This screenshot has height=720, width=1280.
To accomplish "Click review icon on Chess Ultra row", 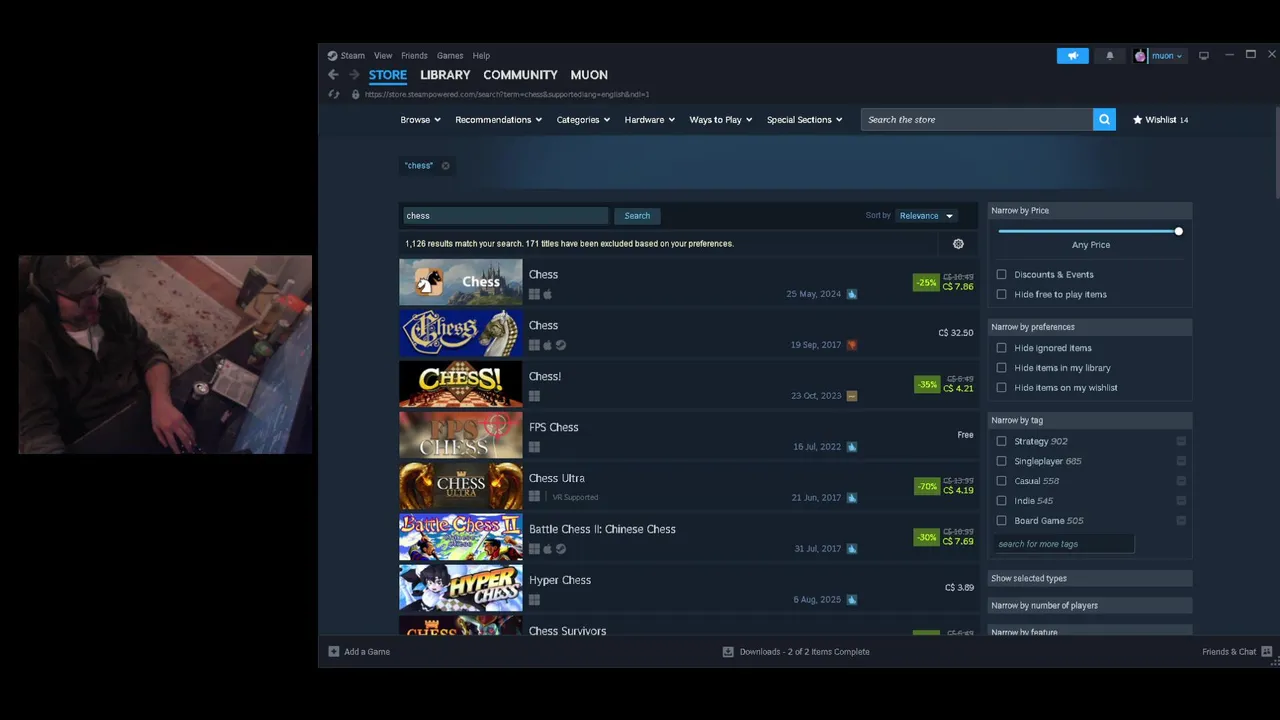I will [852, 498].
